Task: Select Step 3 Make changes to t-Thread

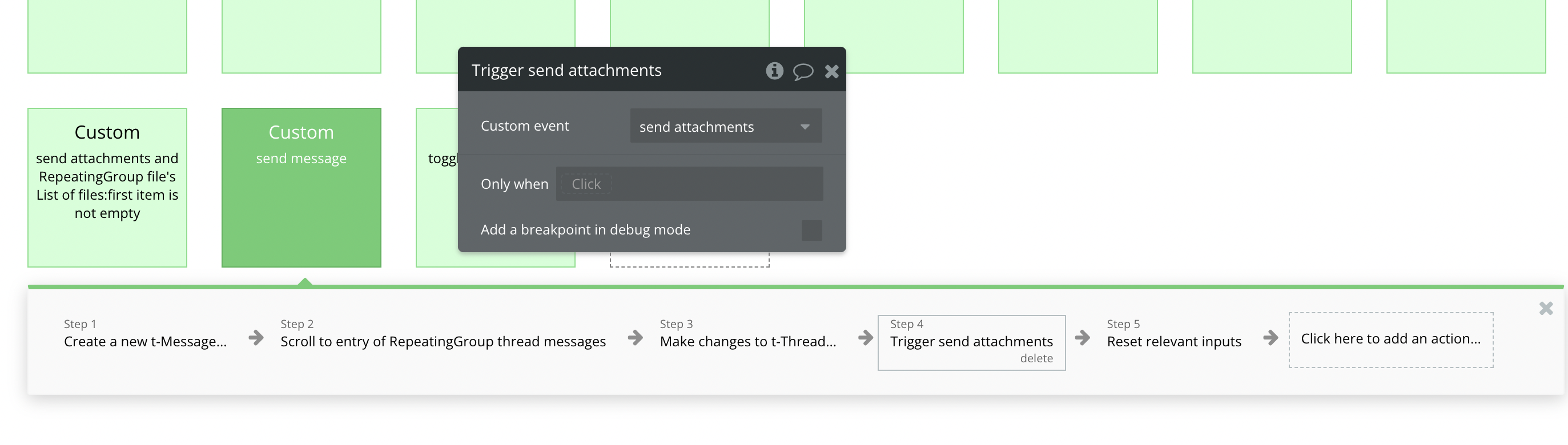Action: (748, 334)
